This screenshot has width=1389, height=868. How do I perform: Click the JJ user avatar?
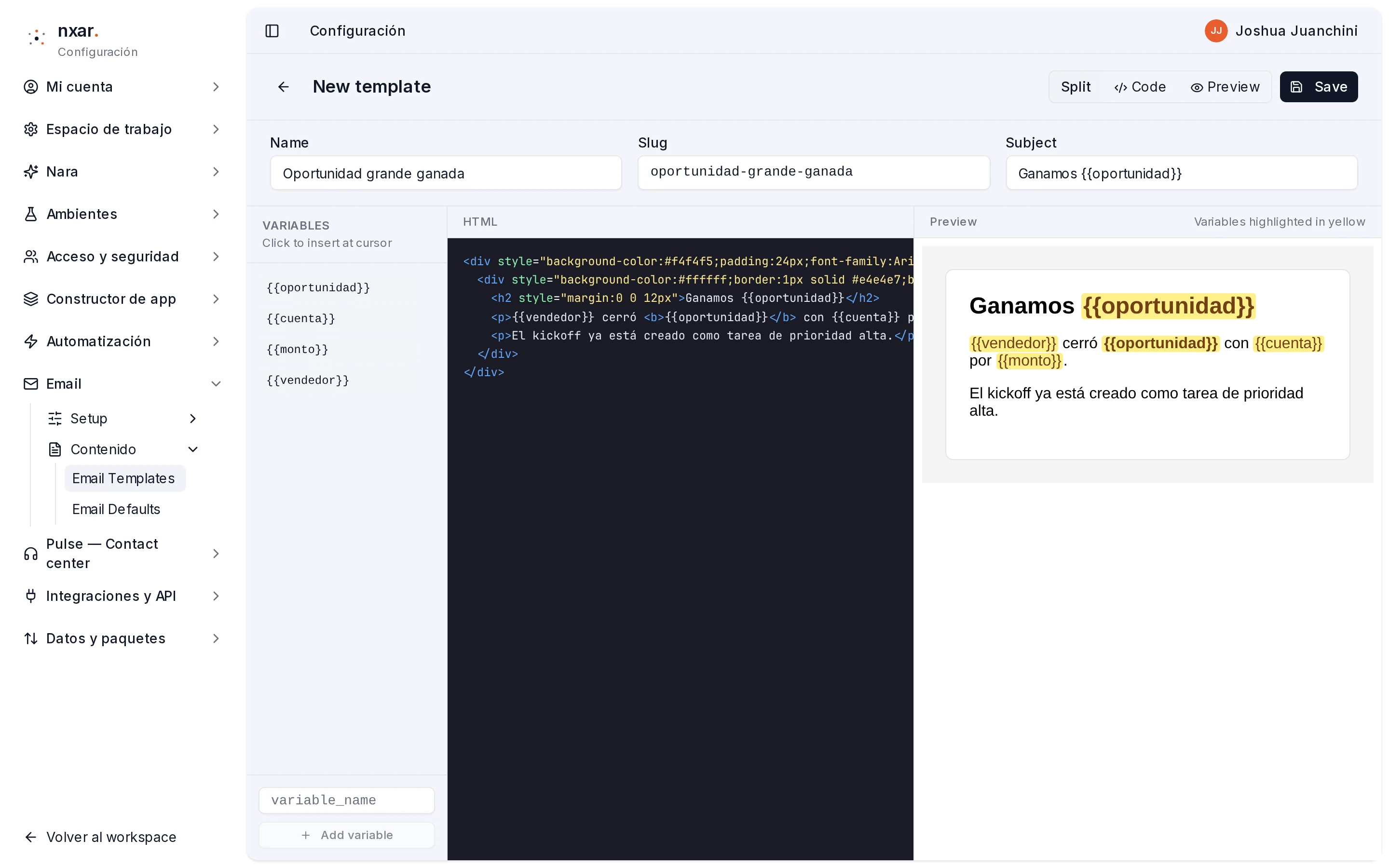pyautogui.click(x=1216, y=30)
